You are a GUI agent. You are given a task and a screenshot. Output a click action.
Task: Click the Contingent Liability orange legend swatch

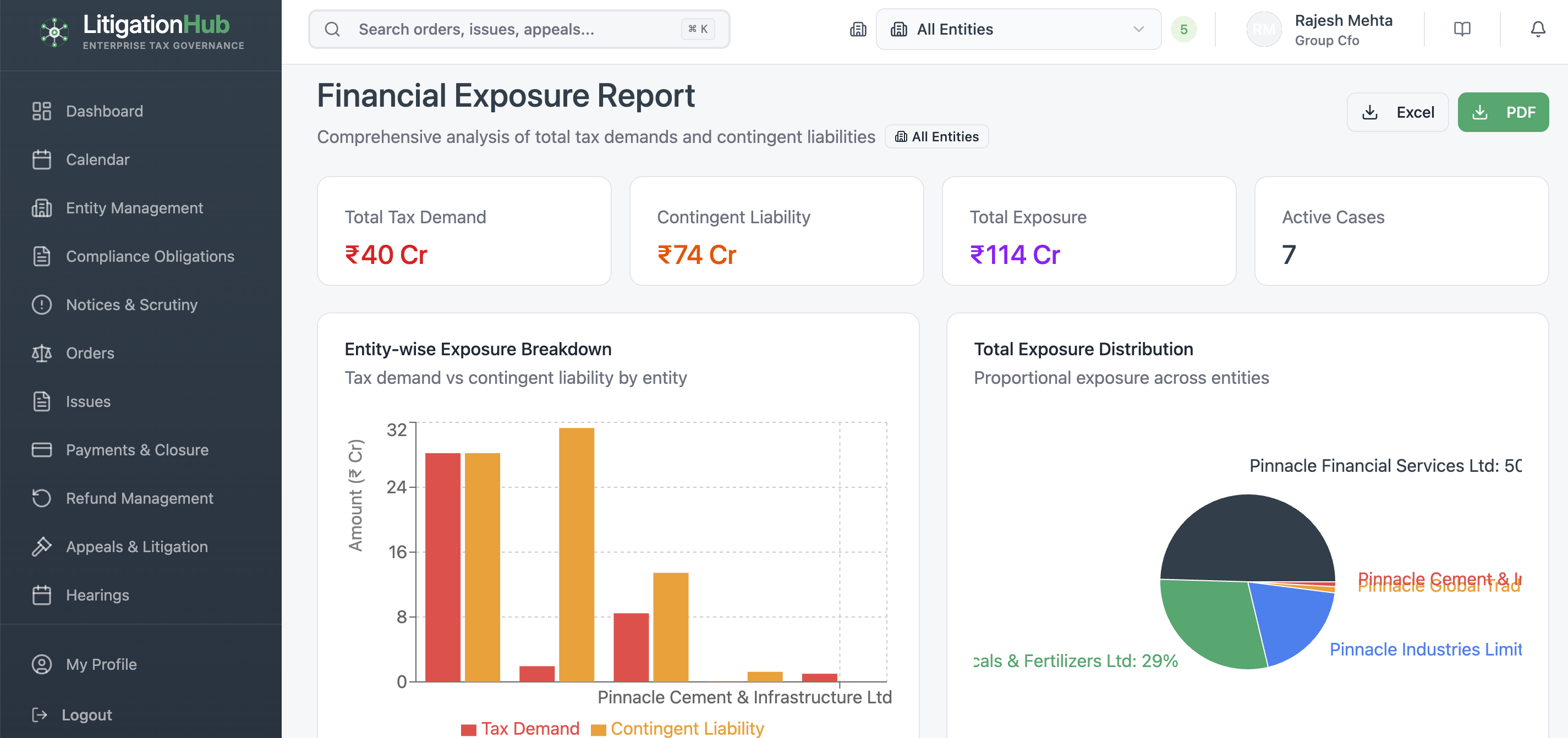click(x=599, y=730)
